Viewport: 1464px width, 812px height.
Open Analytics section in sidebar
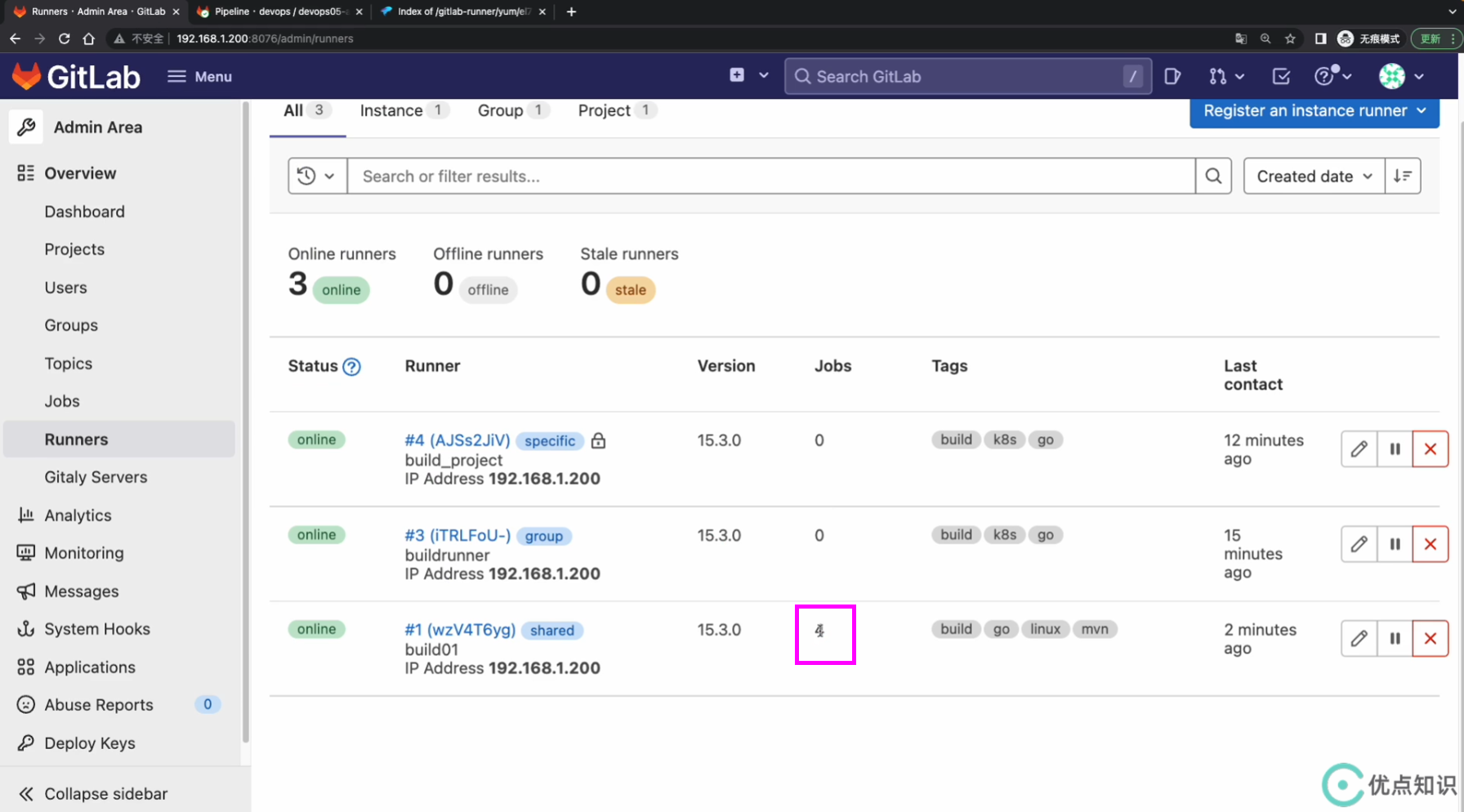coord(119,515)
